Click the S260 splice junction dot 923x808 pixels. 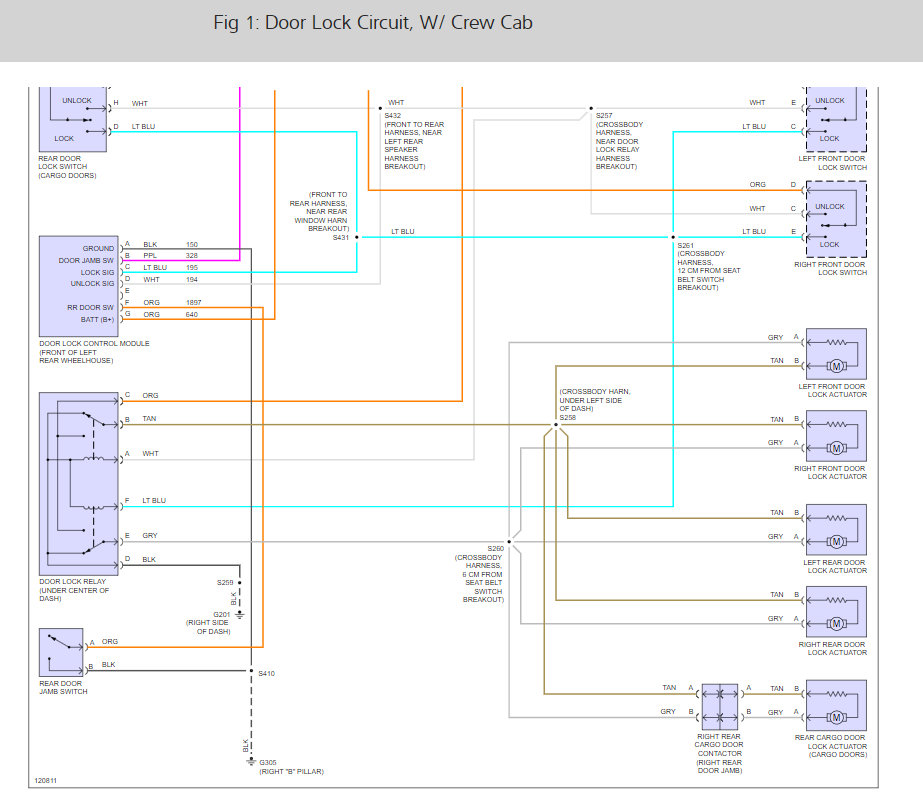click(509, 541)
